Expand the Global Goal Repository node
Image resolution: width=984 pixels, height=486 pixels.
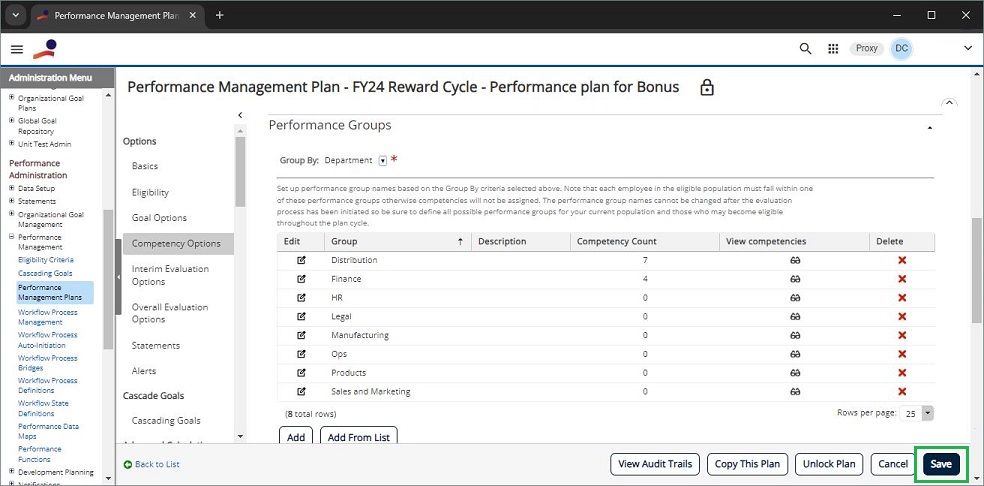click(12, 121)
